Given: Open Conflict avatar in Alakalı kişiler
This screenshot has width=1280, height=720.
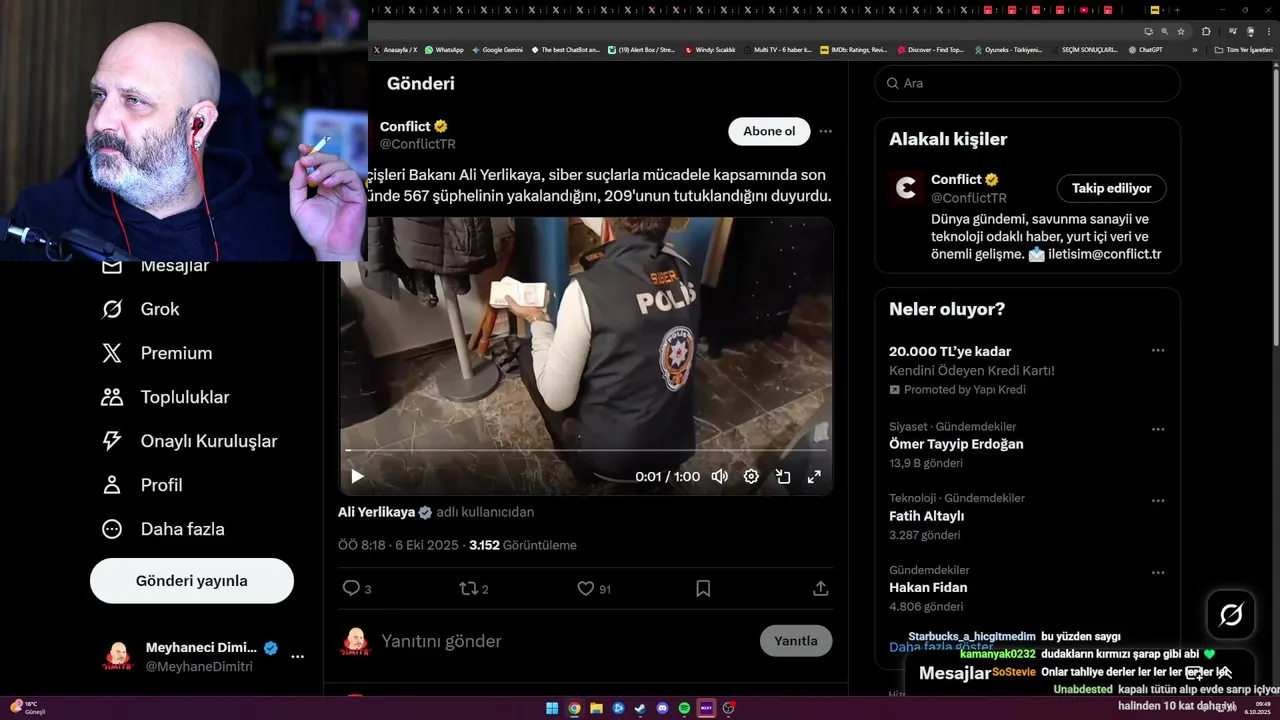Looking at the screenshot, I should click(x=907, y=188).
